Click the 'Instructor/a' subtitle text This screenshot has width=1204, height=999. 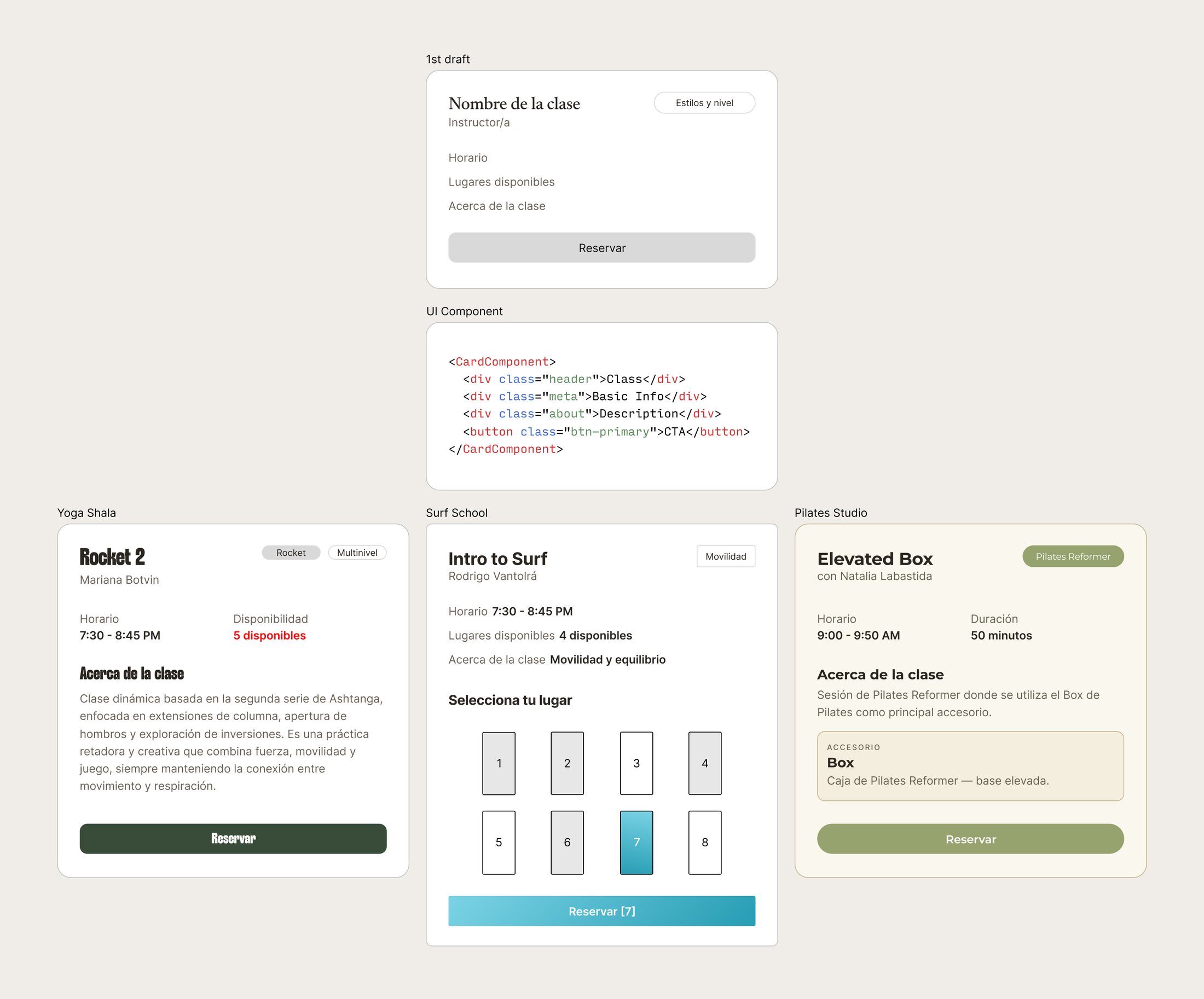tap(479, 122)
